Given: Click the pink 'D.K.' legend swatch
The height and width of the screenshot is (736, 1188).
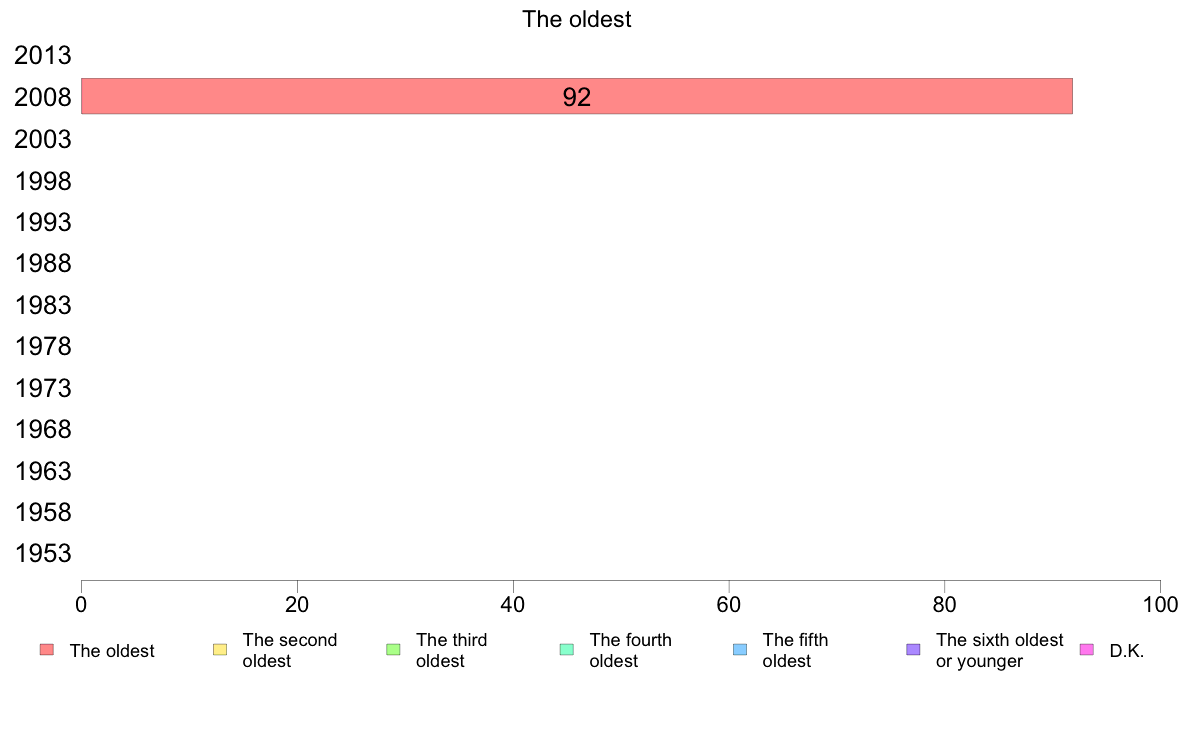Looking at the screenshot, I should pyautogui.click(x=1086, y=650).
